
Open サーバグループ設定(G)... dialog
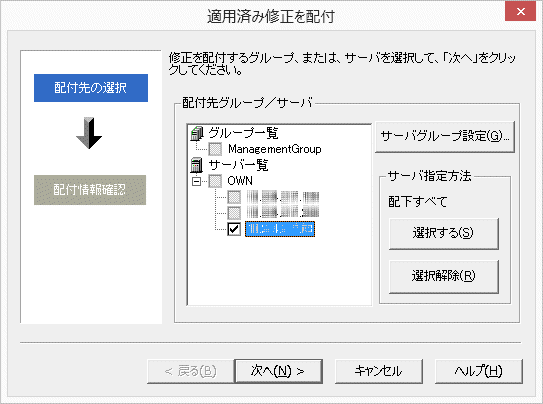point(445,136)
